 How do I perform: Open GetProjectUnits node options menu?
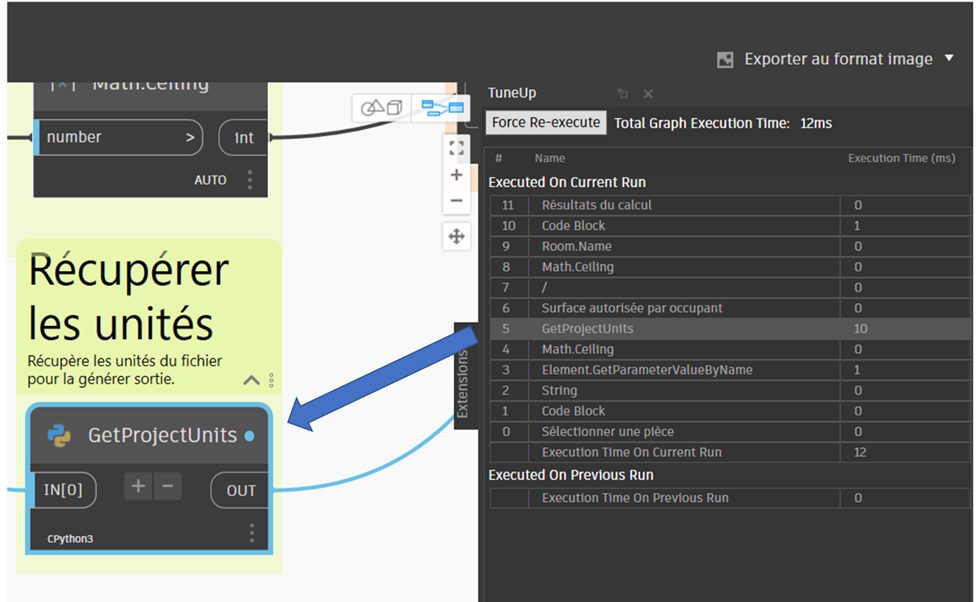[252, 533]
